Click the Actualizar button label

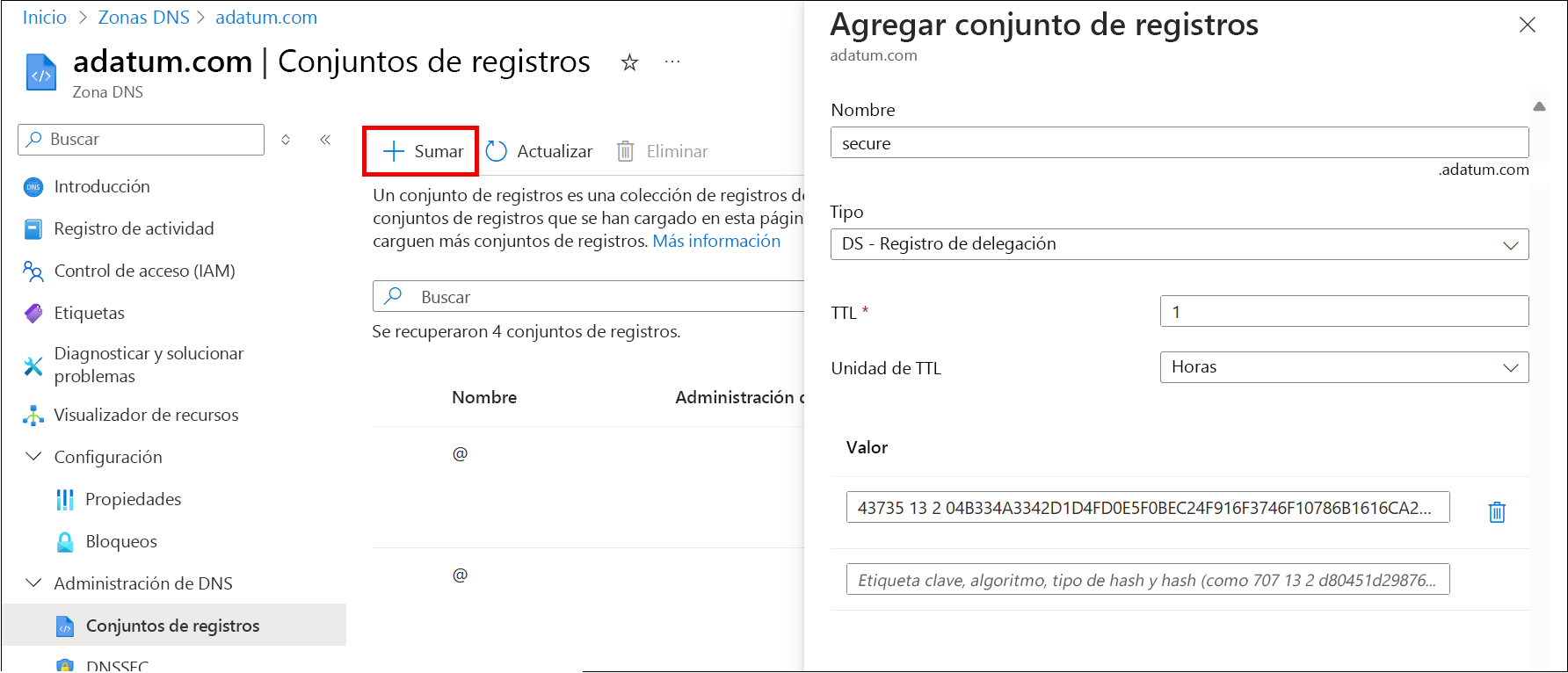[x=555, y=152]
